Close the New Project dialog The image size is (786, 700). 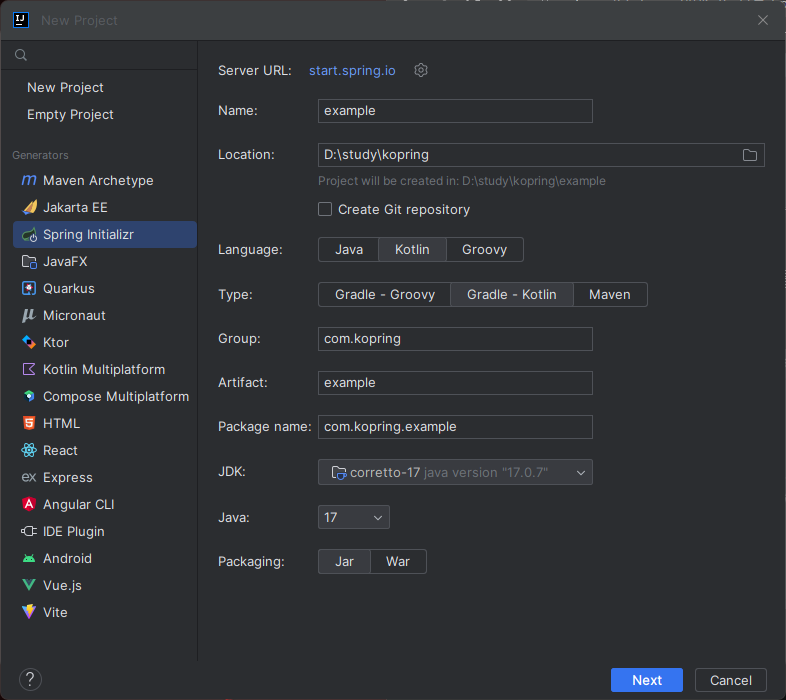[762, 20]
